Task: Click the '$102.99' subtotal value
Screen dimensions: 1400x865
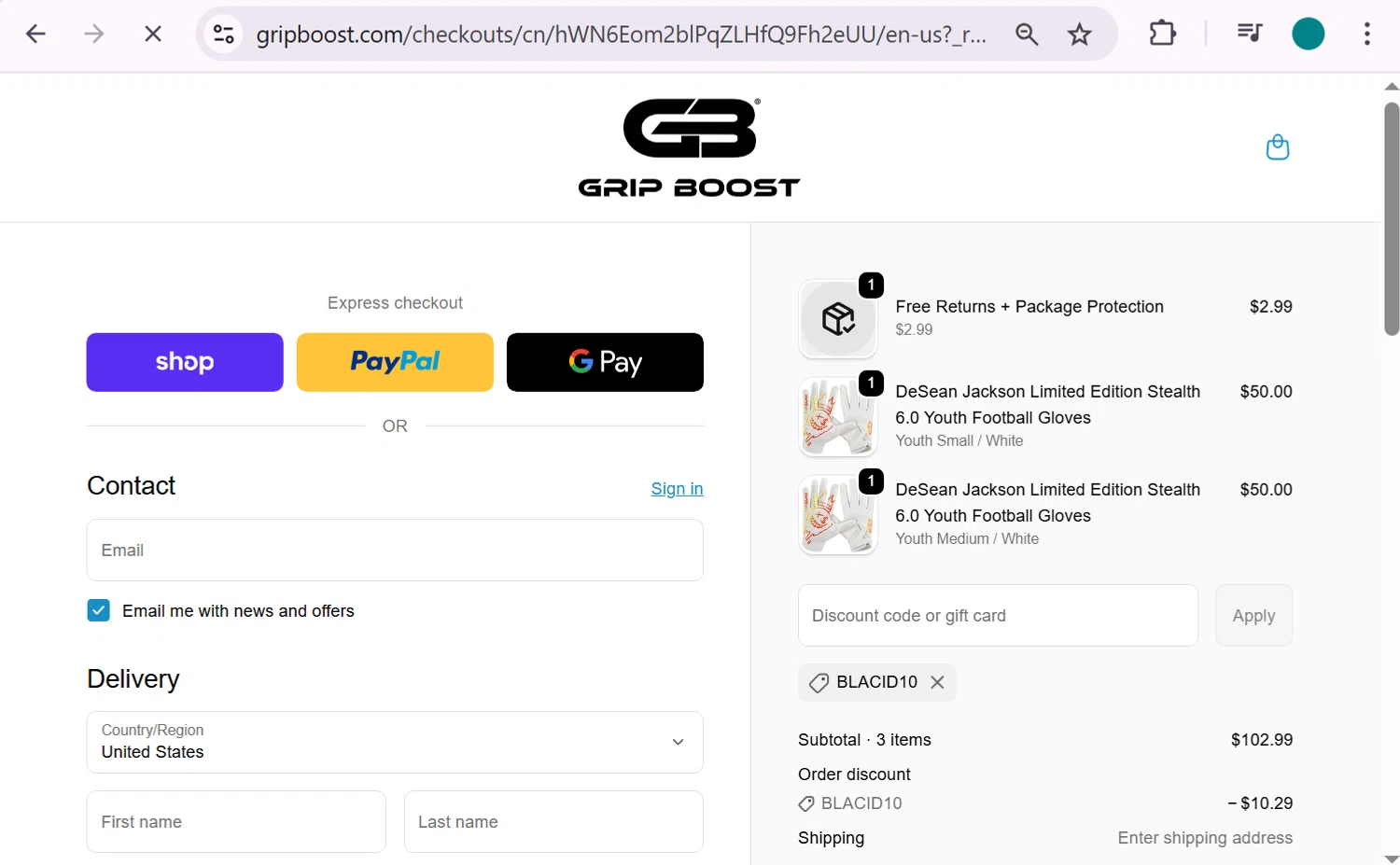Action: click(x=1262, y=740)
